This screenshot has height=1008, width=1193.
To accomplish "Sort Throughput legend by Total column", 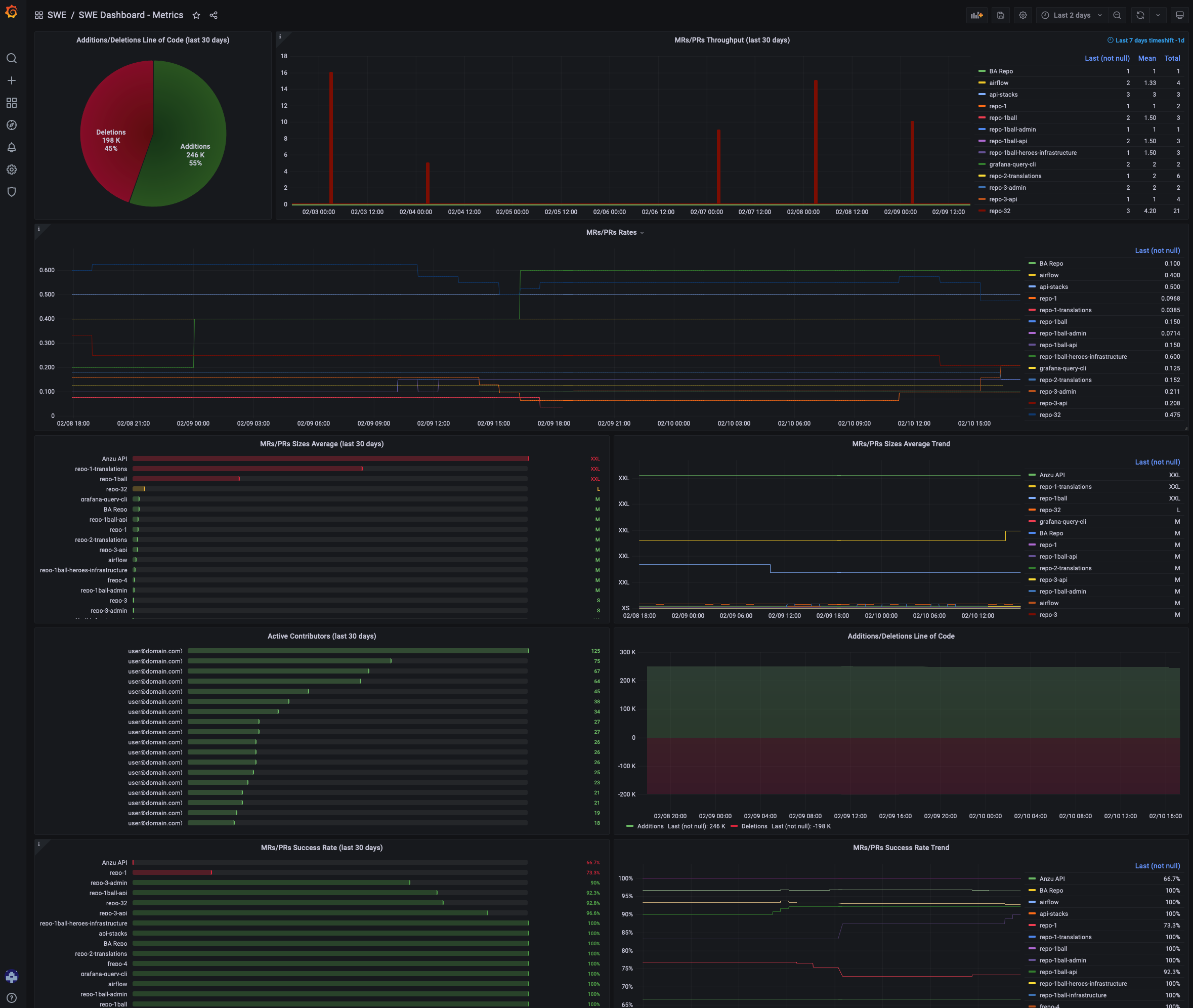I will [x=1172, y=58].
